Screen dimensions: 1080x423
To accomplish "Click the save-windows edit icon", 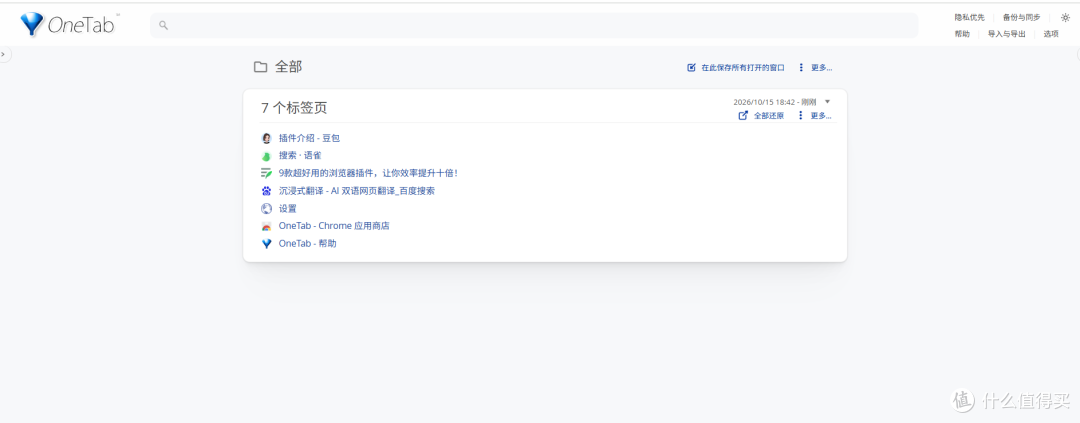I will pyautogui.click(x=692, y=68).
